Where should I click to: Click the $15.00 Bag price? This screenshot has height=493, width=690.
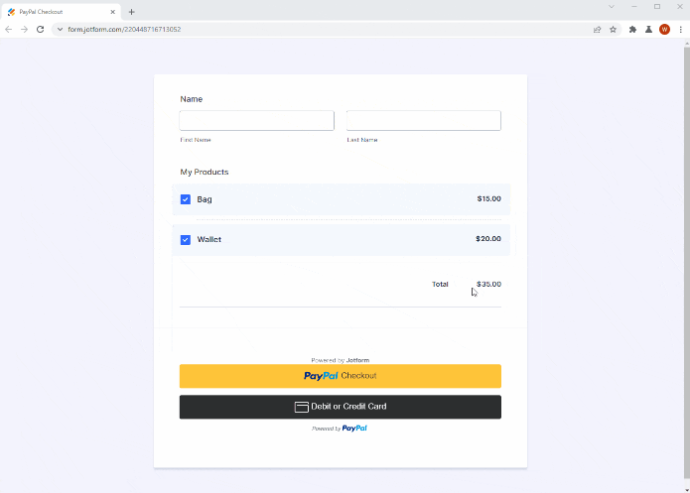pos(489,199)
